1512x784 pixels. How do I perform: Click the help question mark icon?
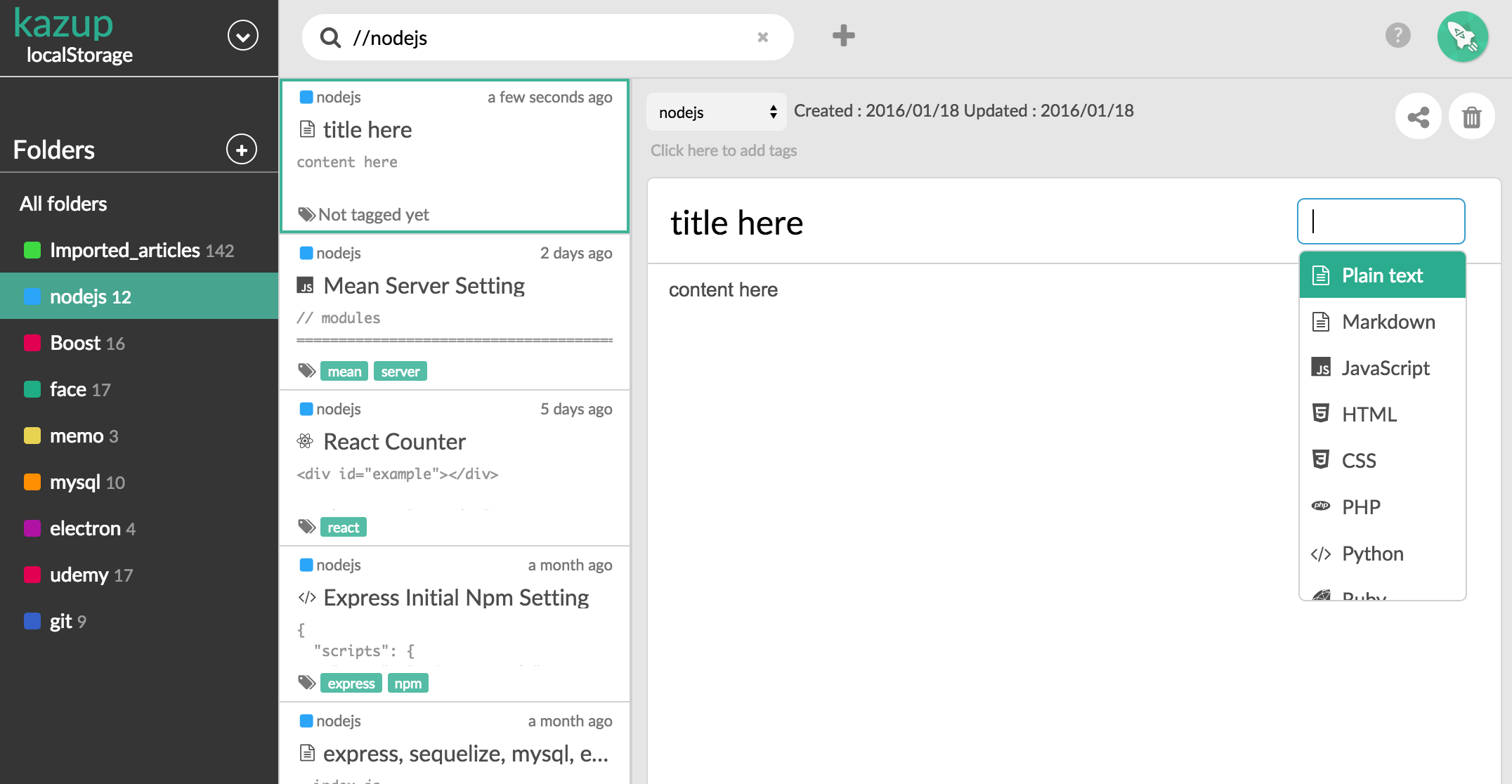click(x=1397, y=35)
